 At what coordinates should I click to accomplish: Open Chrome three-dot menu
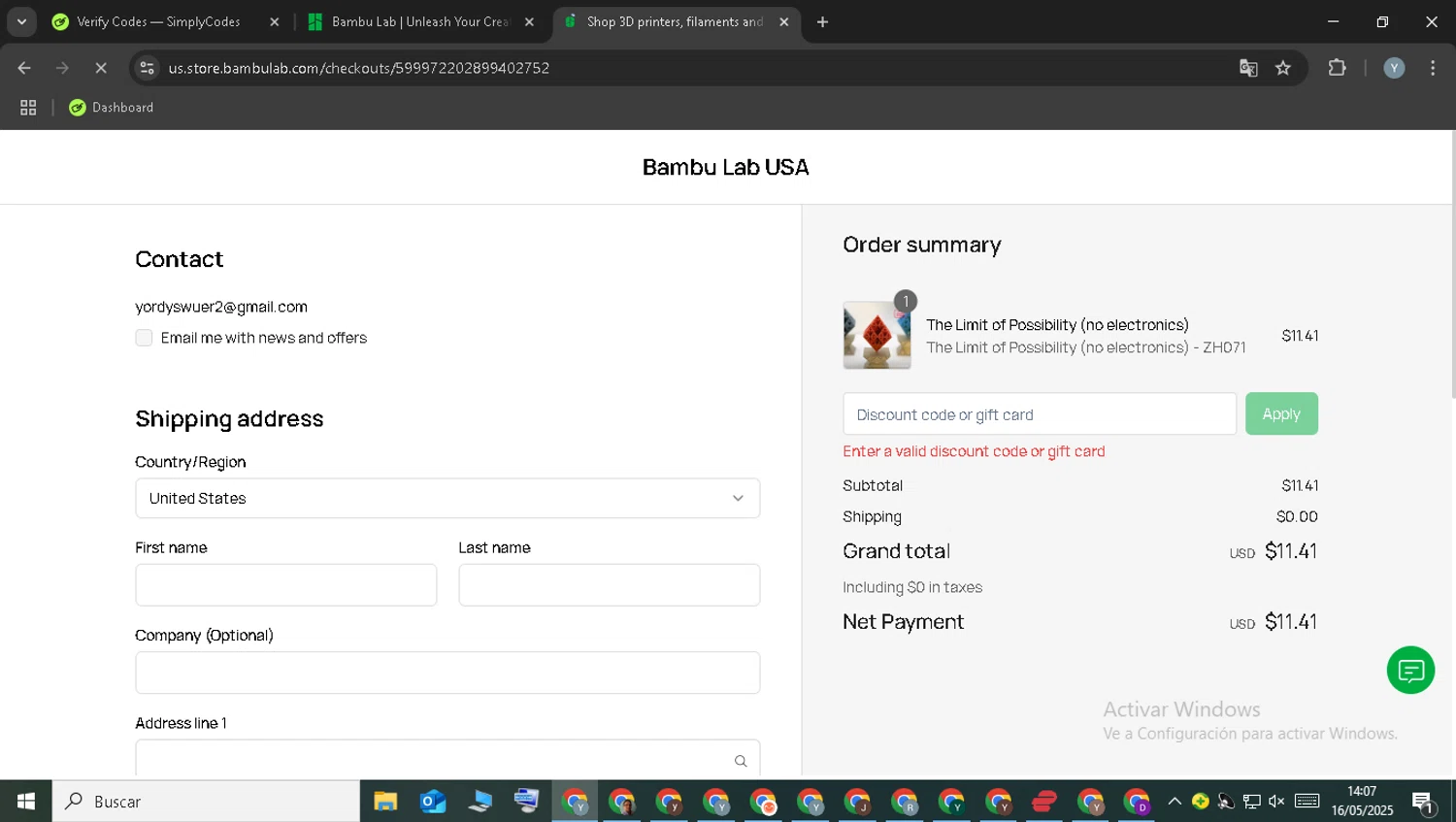pyautogui.click(x=1433, y=68)
